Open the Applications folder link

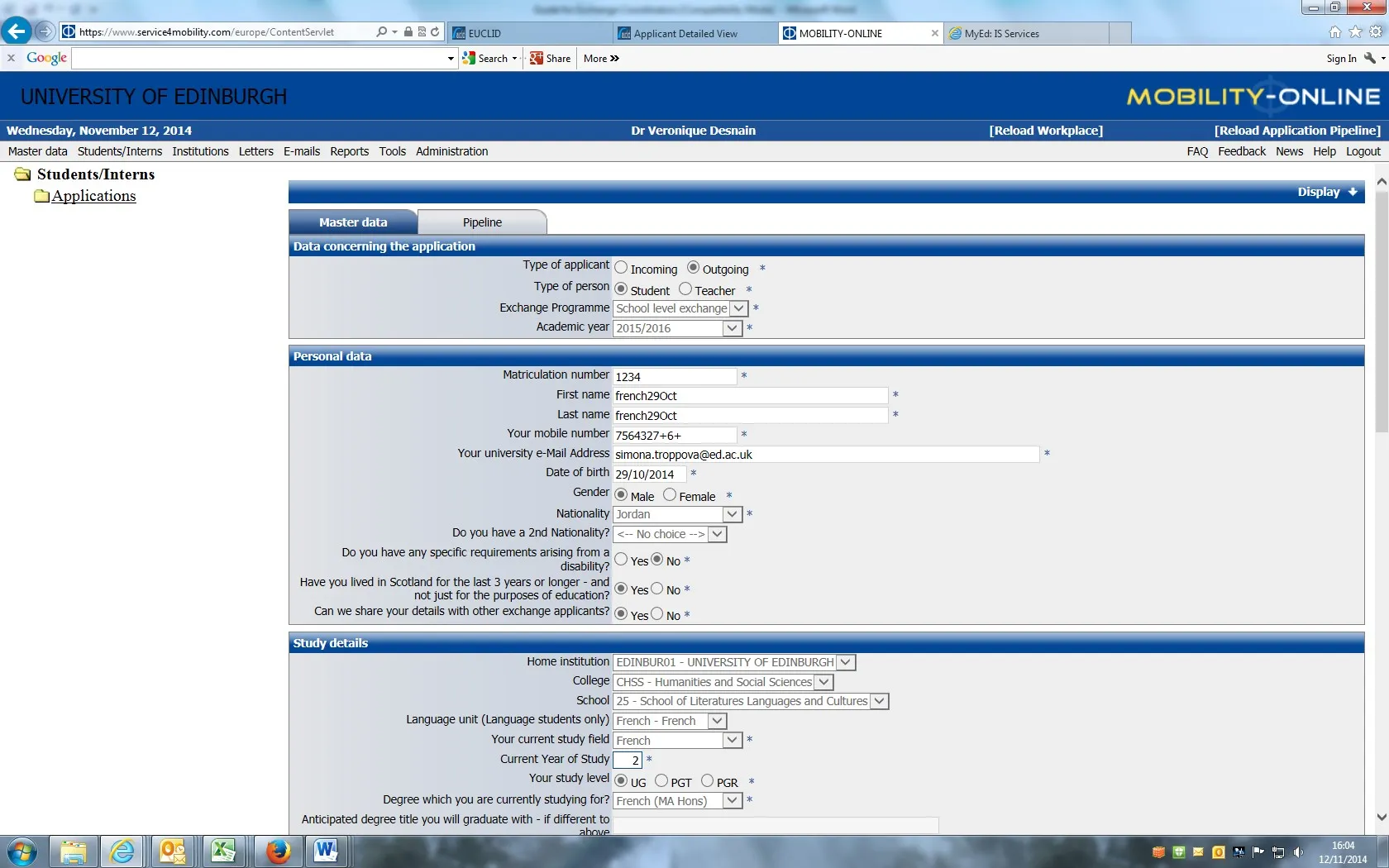coord(93,196)
